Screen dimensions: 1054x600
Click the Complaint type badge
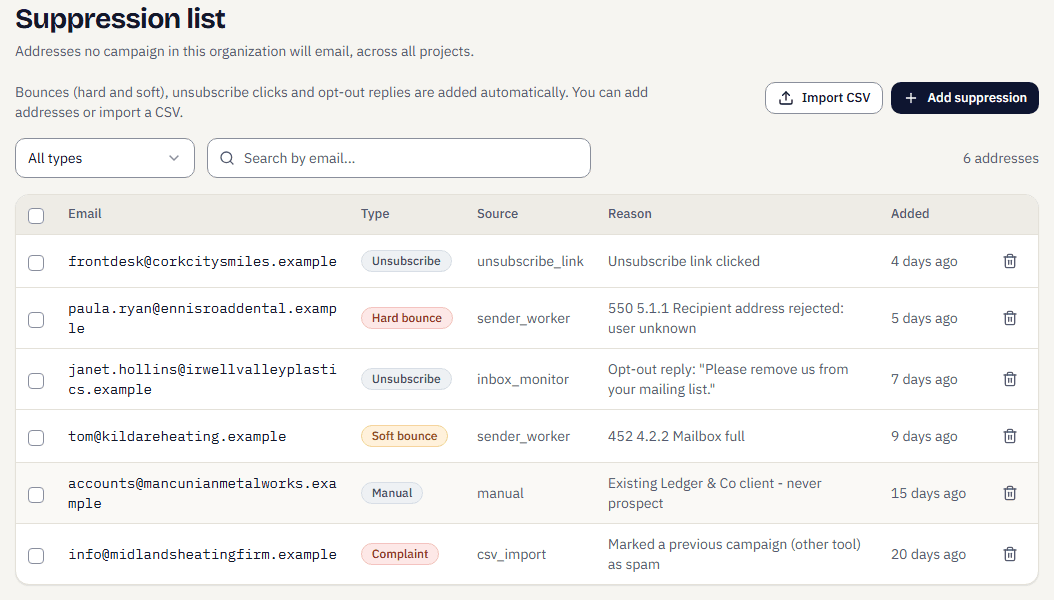[x=400, y=554]
